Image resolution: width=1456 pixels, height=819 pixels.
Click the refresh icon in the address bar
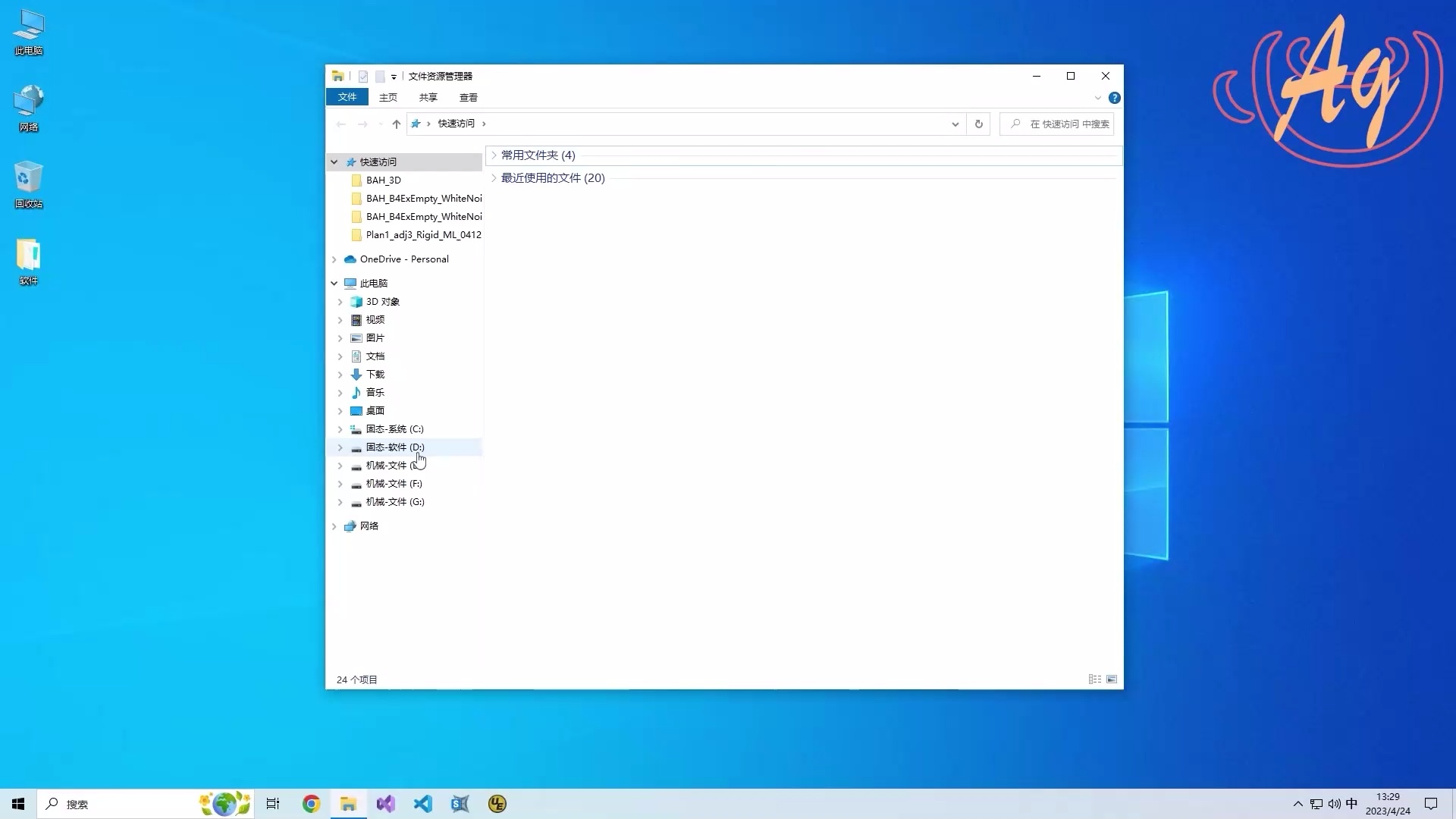977,124
